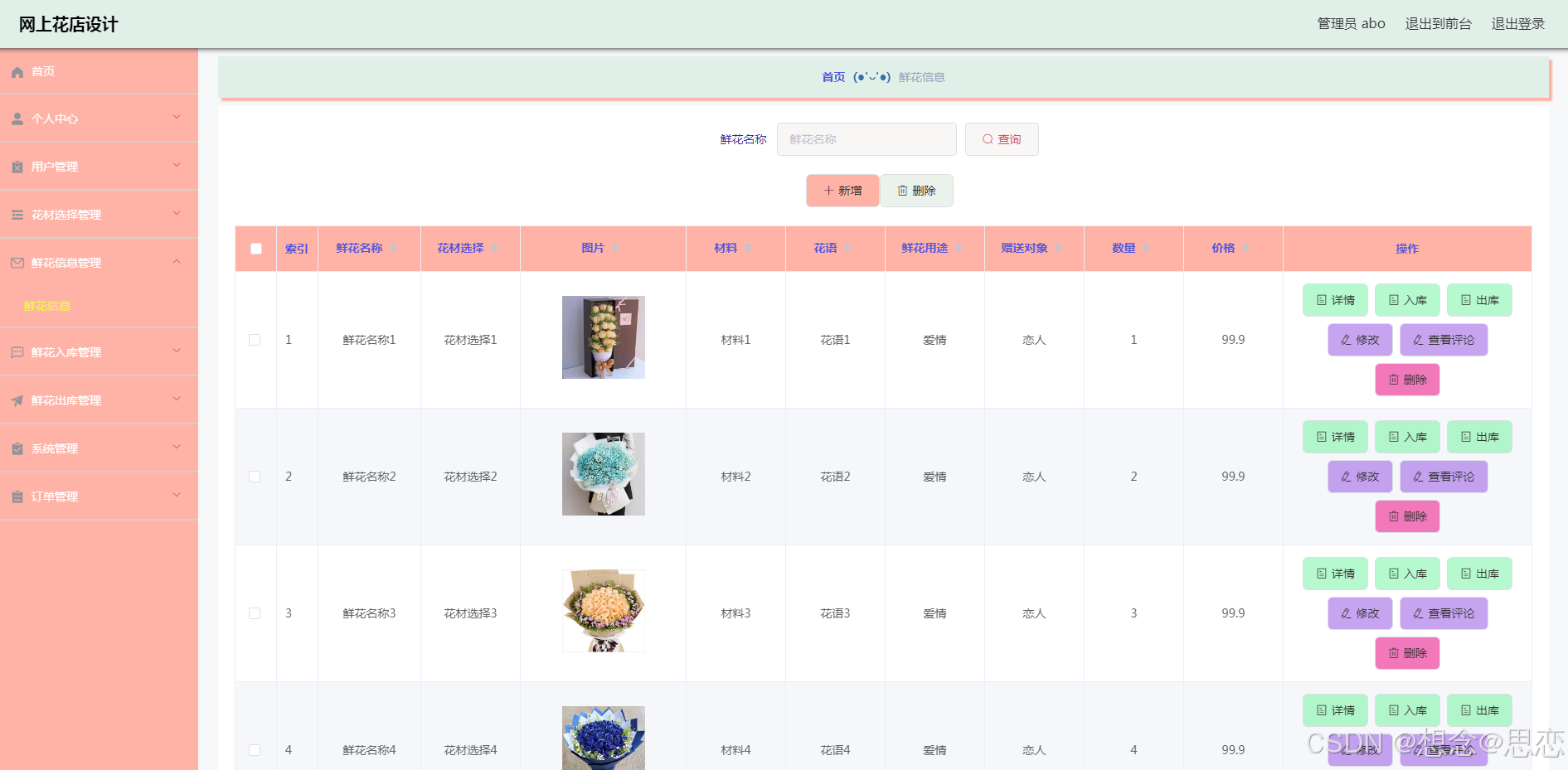Click the sort arrows on 价格 column
The width and height of the screenshot is (1568, 770).
(x=1245, y=249)
